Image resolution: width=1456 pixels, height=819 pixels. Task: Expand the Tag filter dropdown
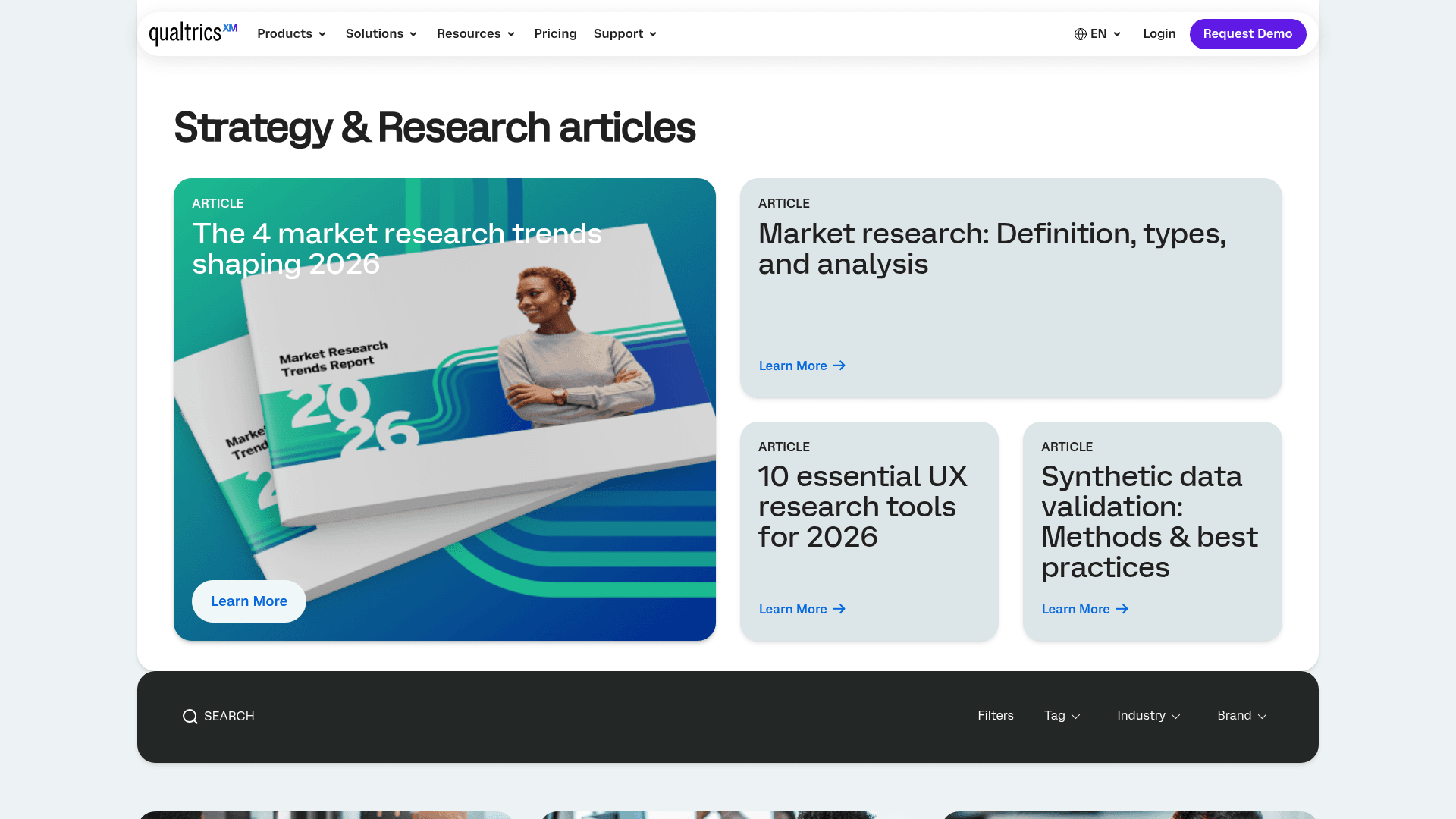pos(1062,716)
